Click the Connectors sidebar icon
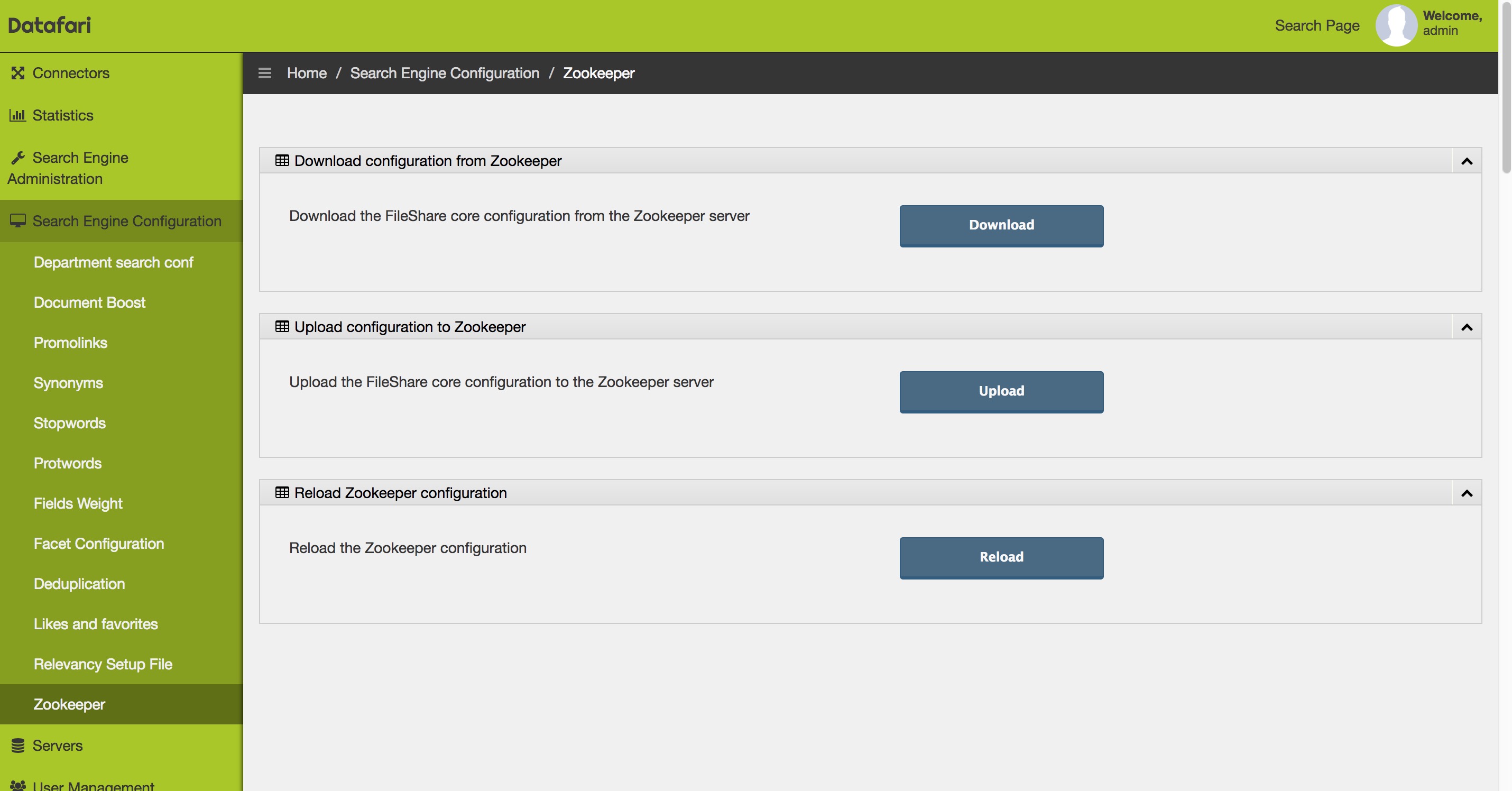The height and width of the screenshot is (791, 1512). (x=17, y=73)
